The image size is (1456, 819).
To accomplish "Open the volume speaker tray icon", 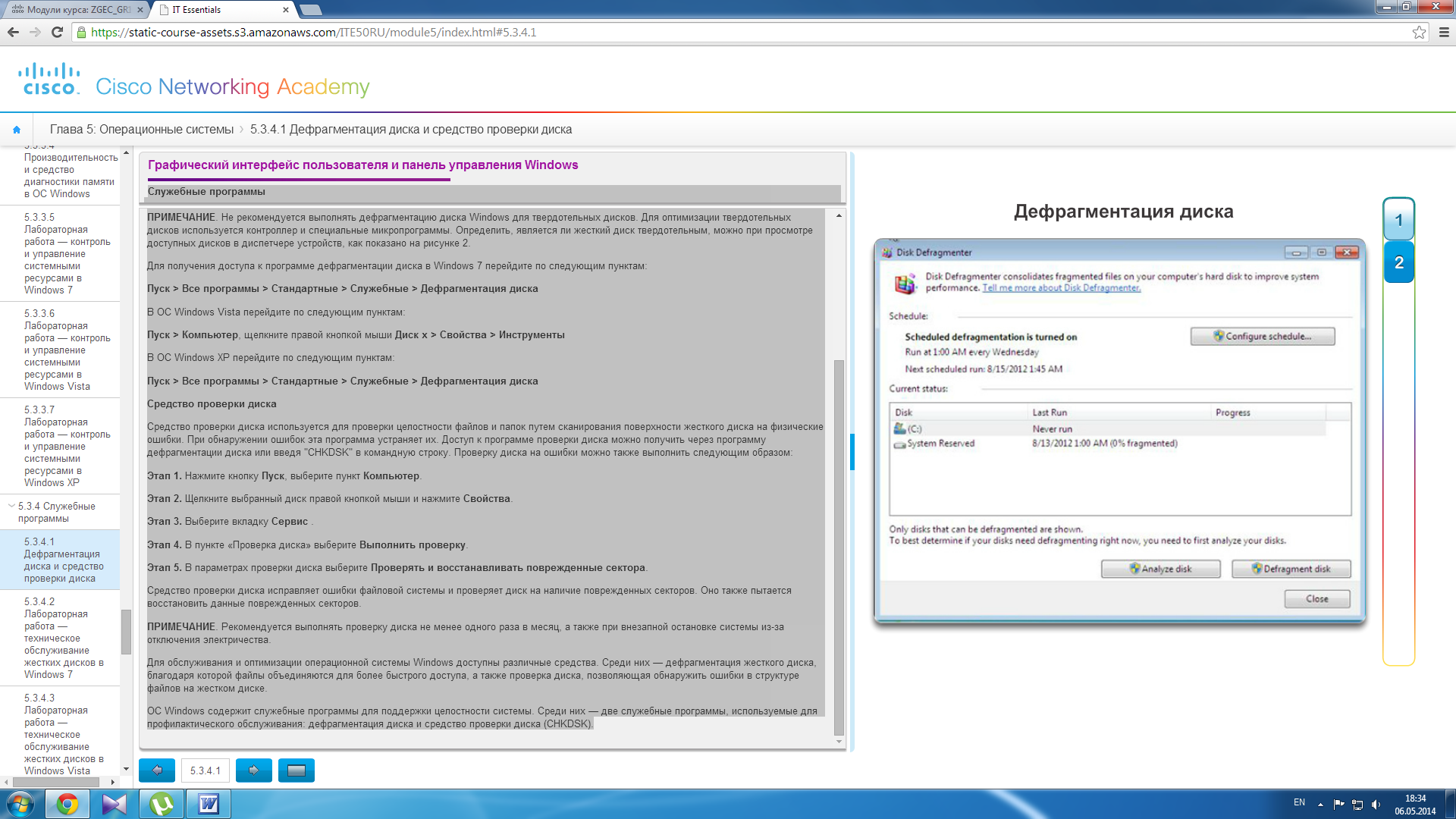I will pos(1376,805).
